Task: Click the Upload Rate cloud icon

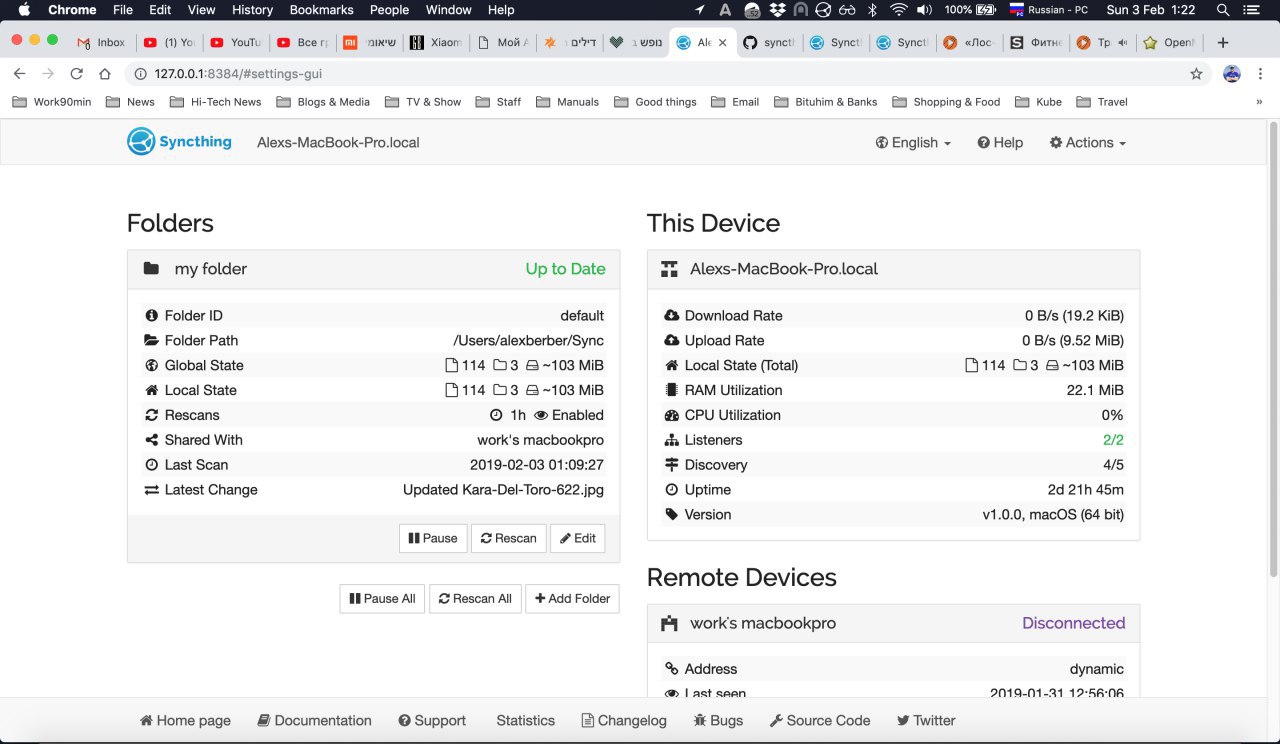Action: [x=672, y=341]
